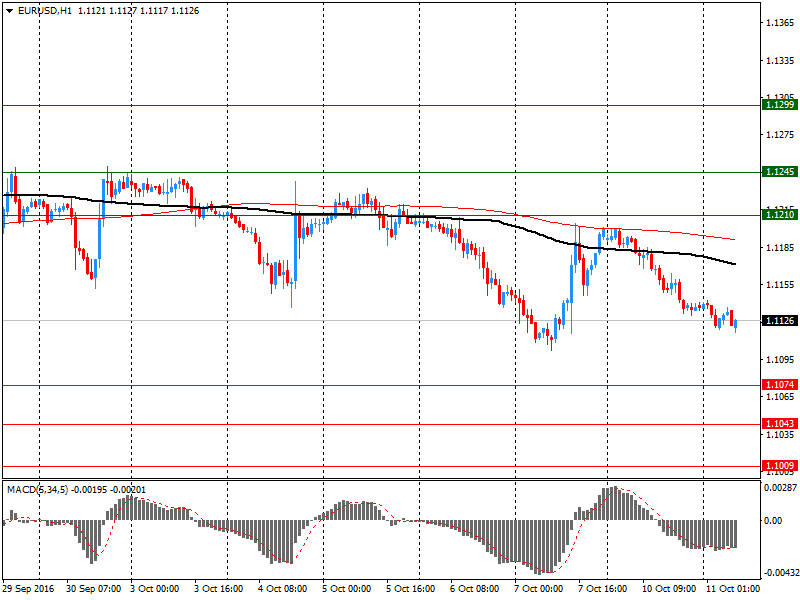Select the 1.1009 red support level label

pos(780,465)
